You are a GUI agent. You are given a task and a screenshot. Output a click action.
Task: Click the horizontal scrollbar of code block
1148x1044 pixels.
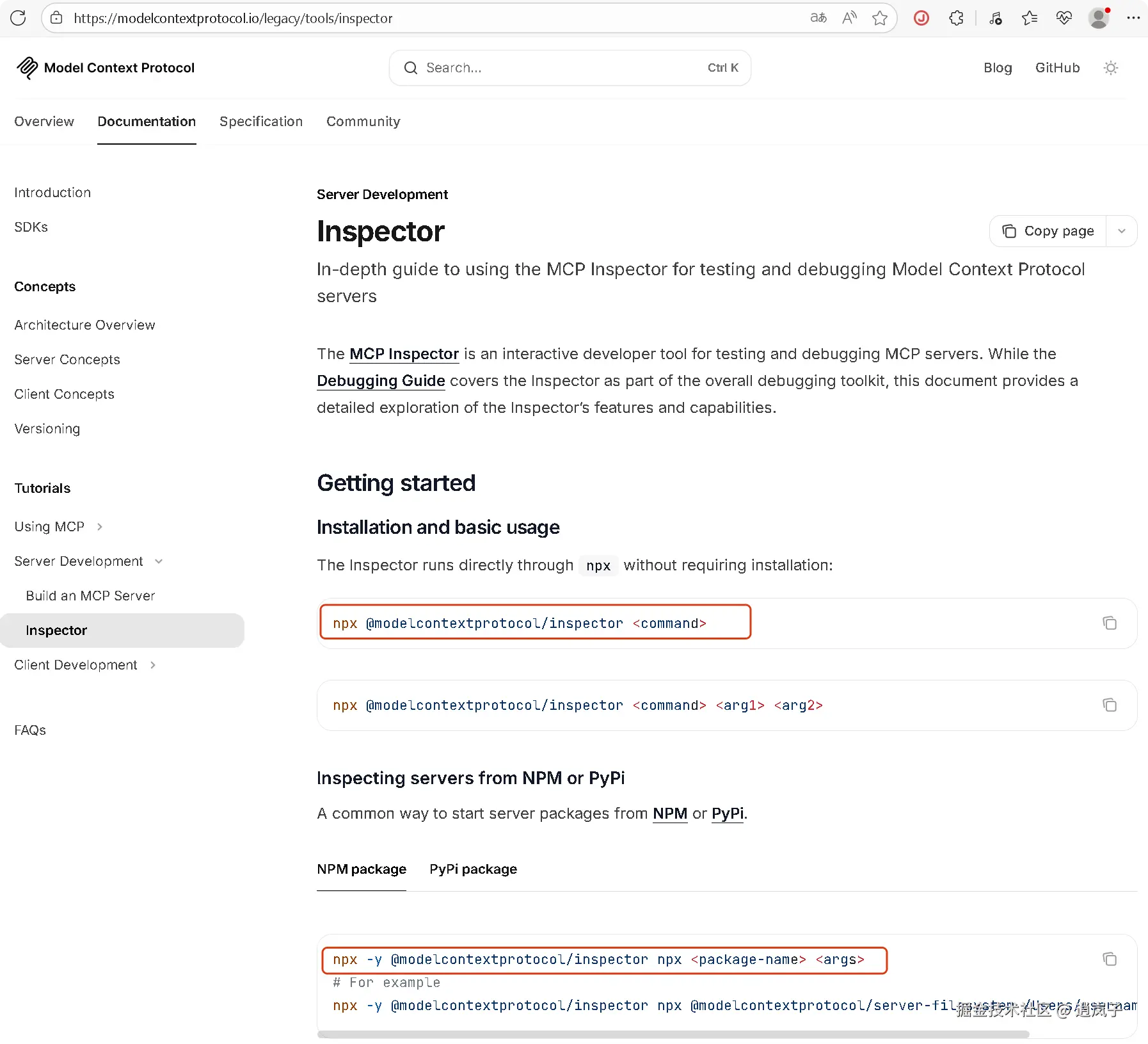[673, 1034]
